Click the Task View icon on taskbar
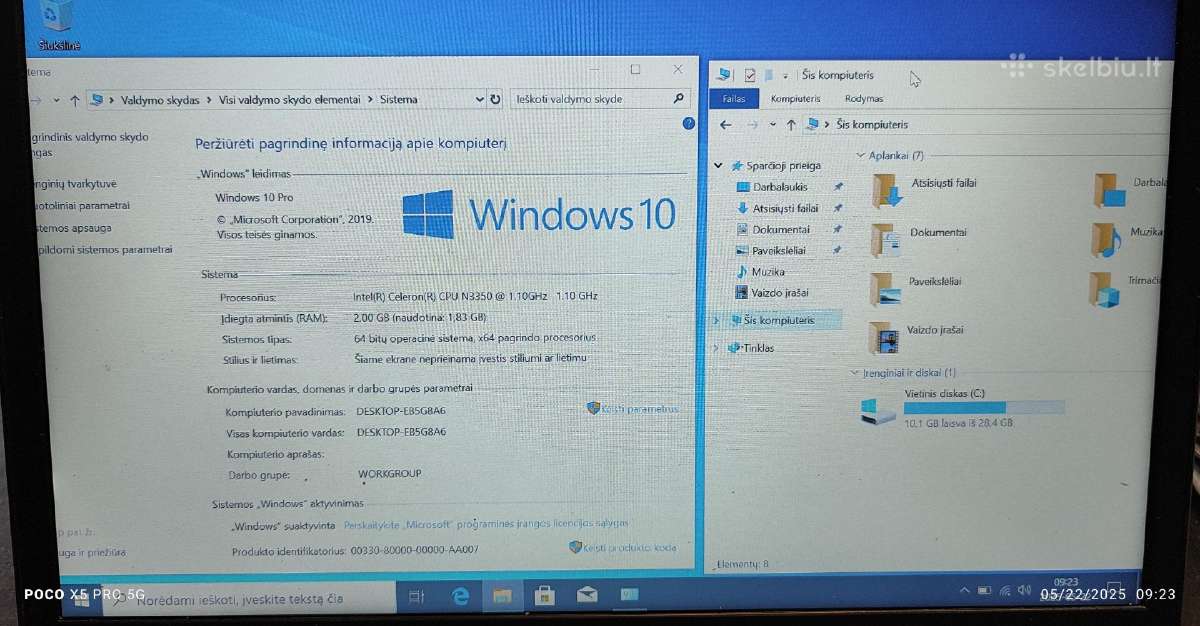This screenshot has height=626, width=1200. [416, 597]
